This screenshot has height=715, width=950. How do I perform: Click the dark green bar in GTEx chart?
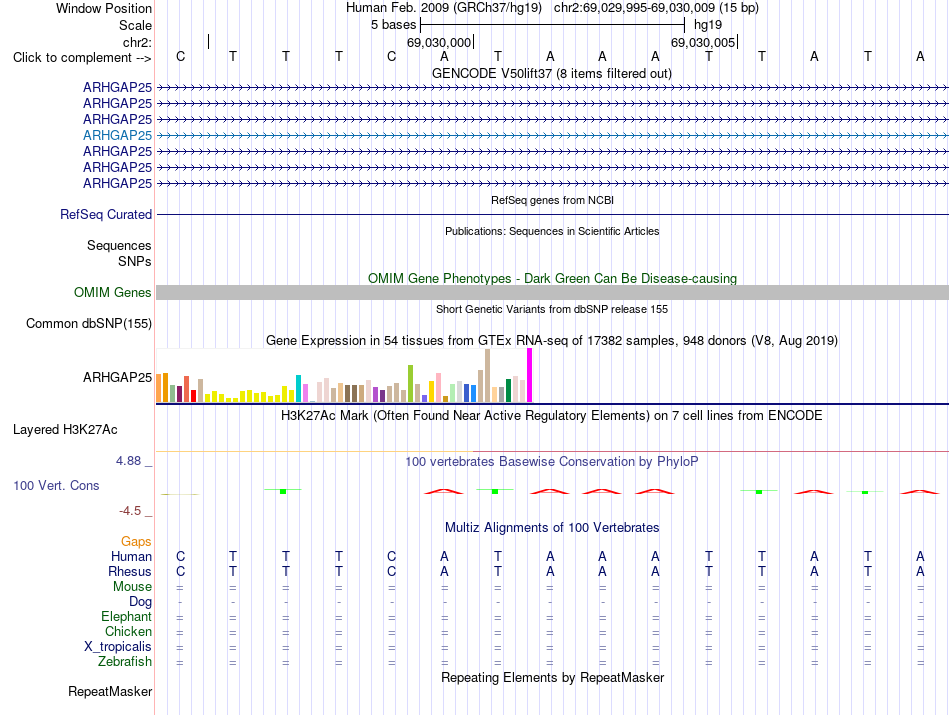(508, 391)
